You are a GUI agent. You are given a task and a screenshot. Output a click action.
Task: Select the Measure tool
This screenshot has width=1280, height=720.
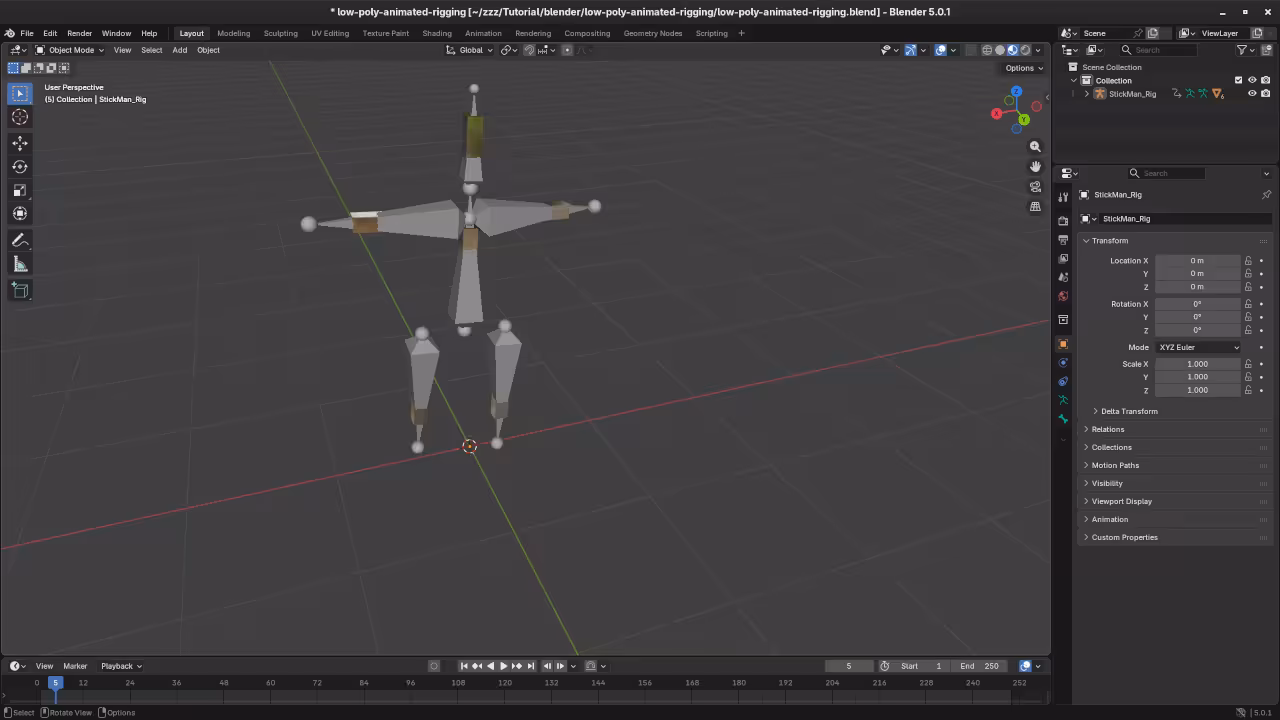tap(20, 263)
